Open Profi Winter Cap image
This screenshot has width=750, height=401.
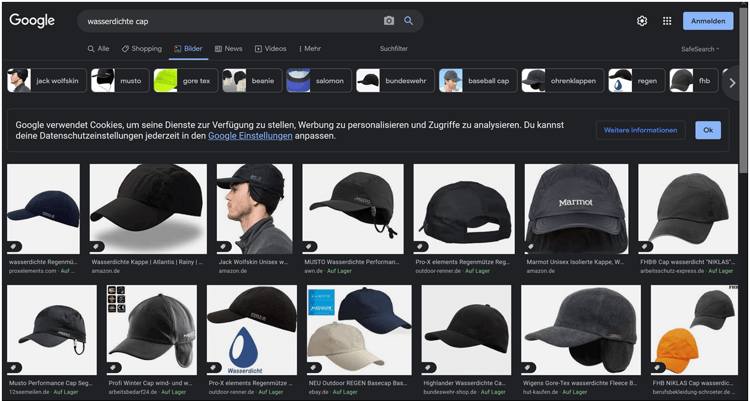click(152, 330)
